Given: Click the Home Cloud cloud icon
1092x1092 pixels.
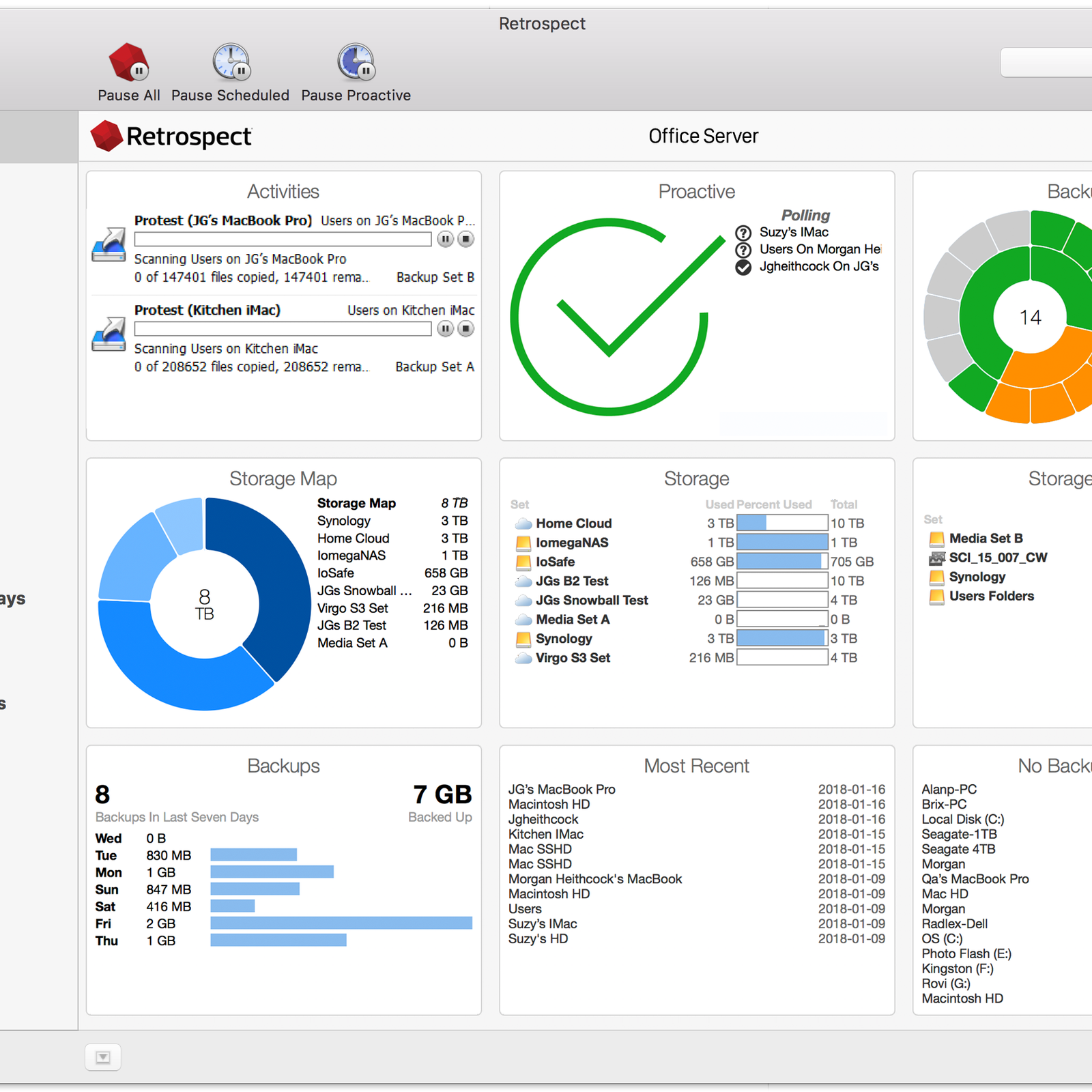Looking at the screenshot, I should coord(523,523).
